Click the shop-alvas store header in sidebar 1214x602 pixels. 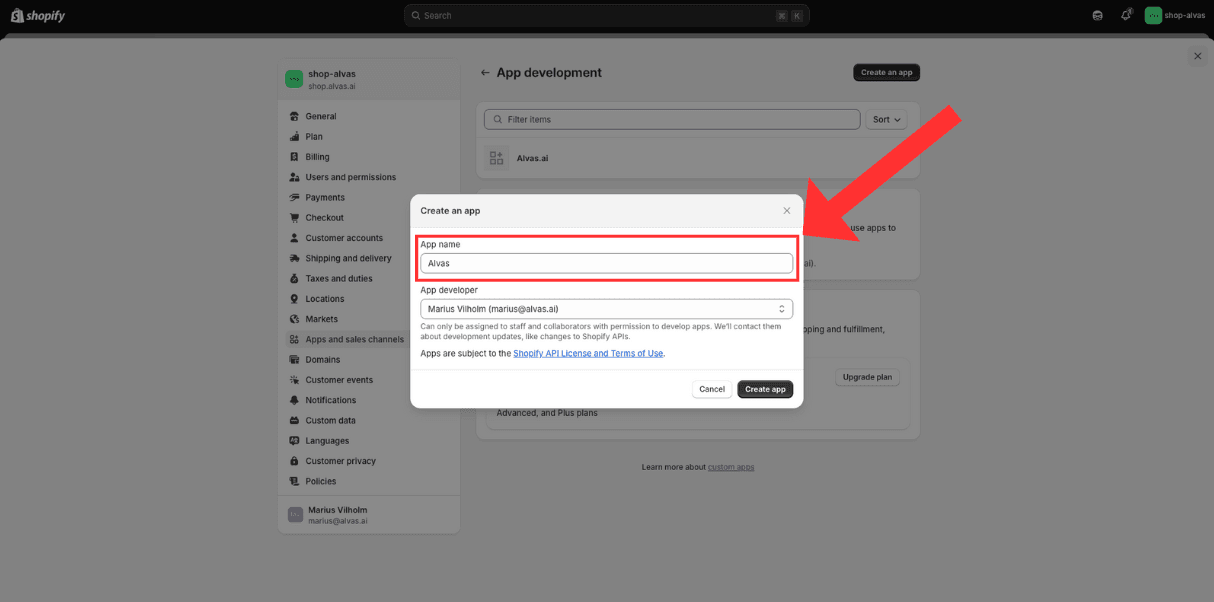pos(369,79)
